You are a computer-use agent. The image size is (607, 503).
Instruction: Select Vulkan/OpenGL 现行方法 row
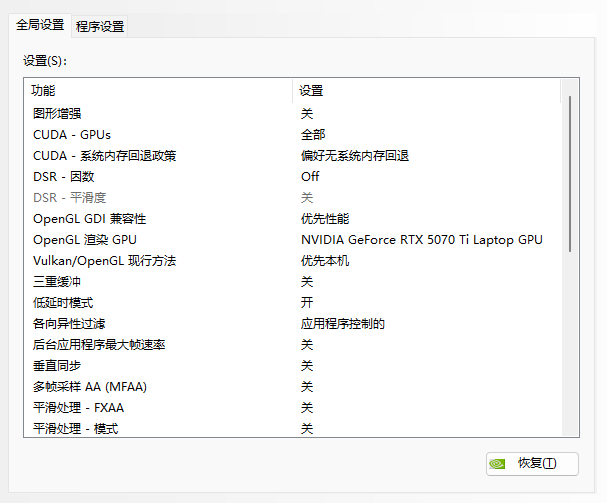[x=104, y=260]
